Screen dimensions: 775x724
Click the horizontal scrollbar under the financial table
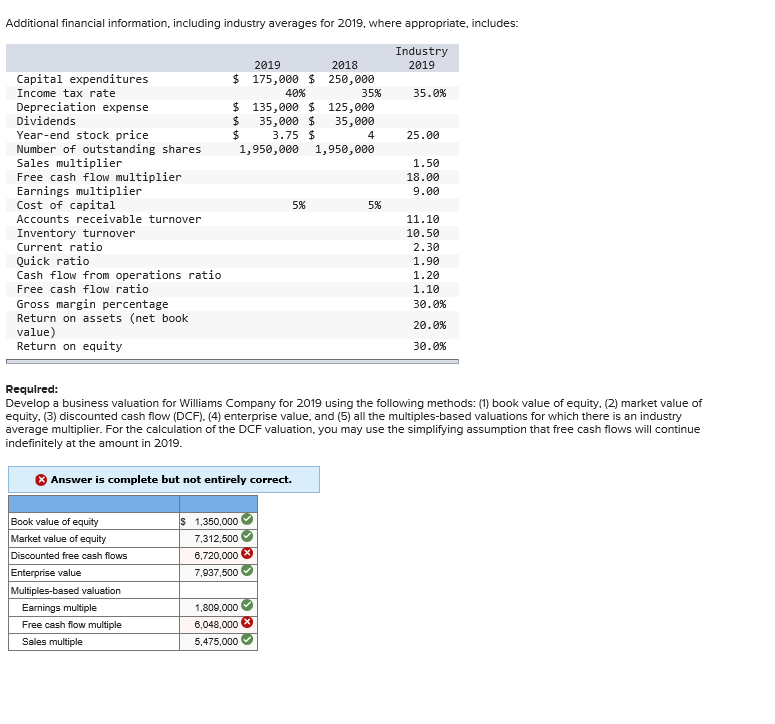tap(232, 362)
